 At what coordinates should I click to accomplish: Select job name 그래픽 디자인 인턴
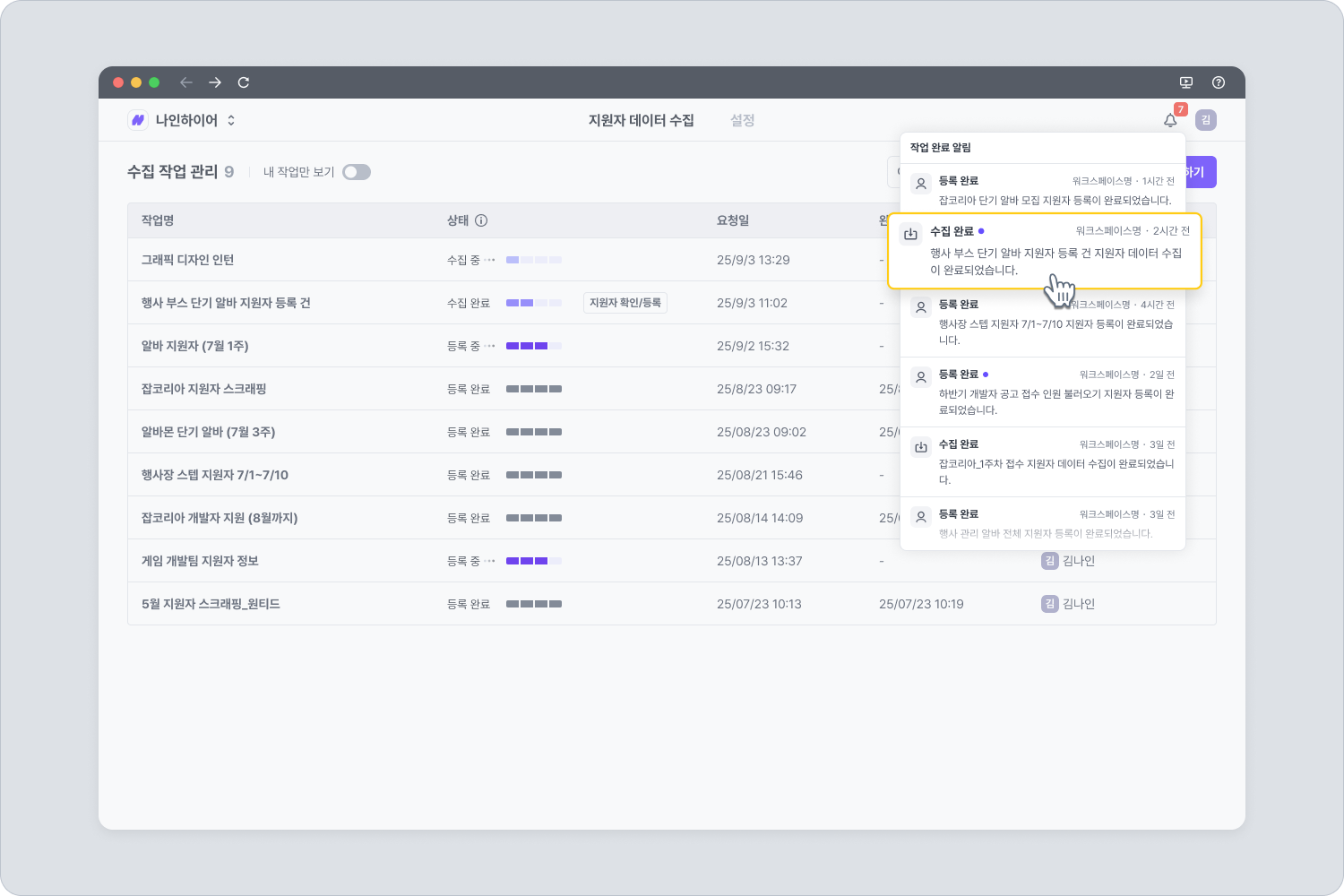pos(188,260)
